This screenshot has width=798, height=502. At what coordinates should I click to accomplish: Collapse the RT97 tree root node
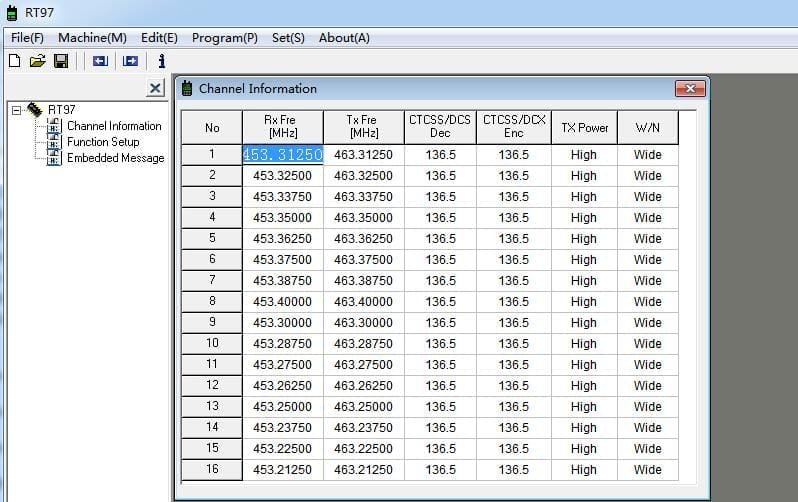coord(16,110)
